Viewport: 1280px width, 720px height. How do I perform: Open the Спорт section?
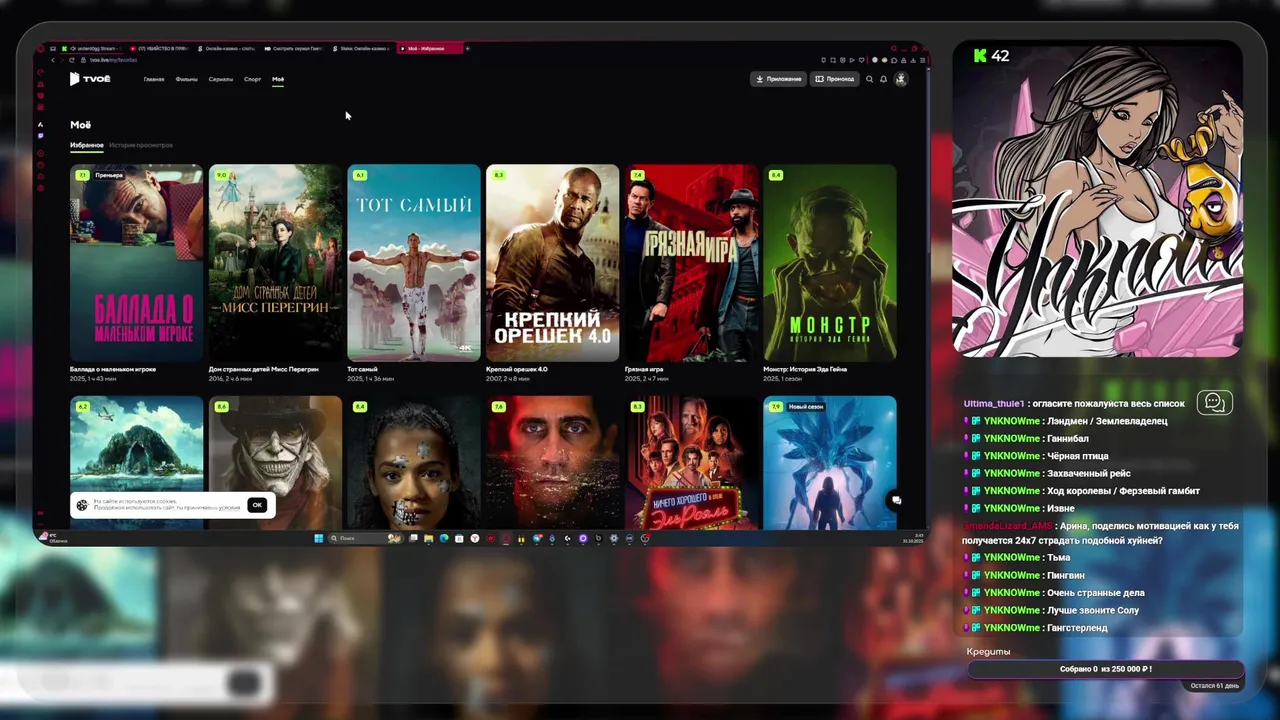point(252,79)
